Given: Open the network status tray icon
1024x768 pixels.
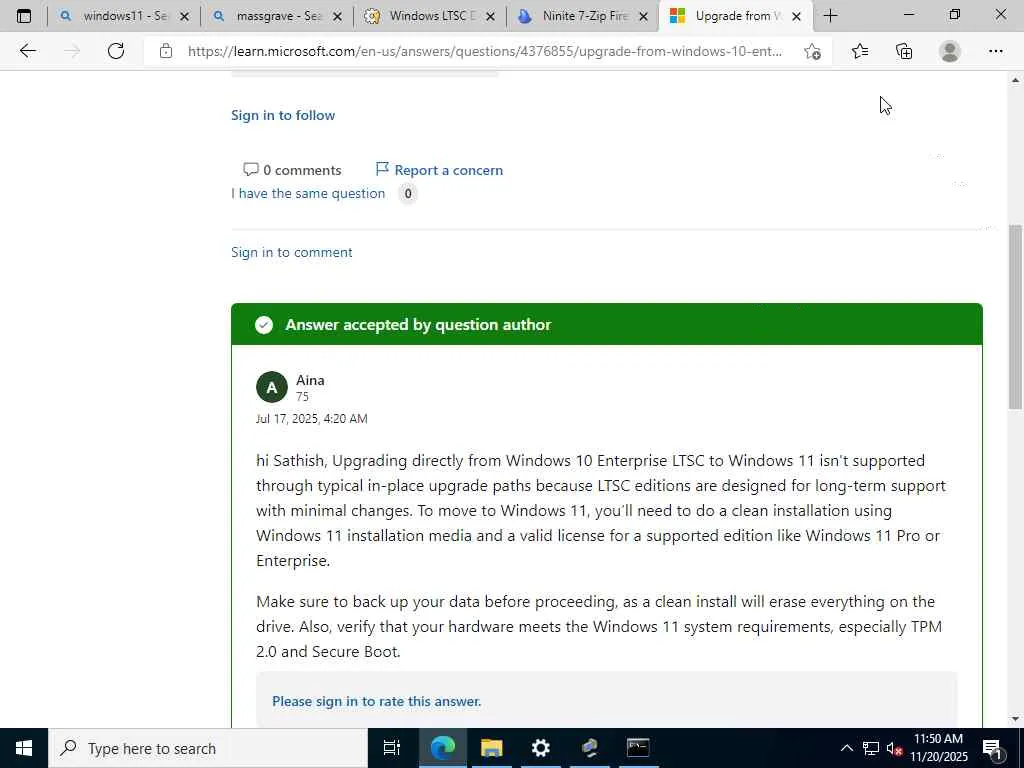Looking at the screenshot, I should tap(871, 748).
